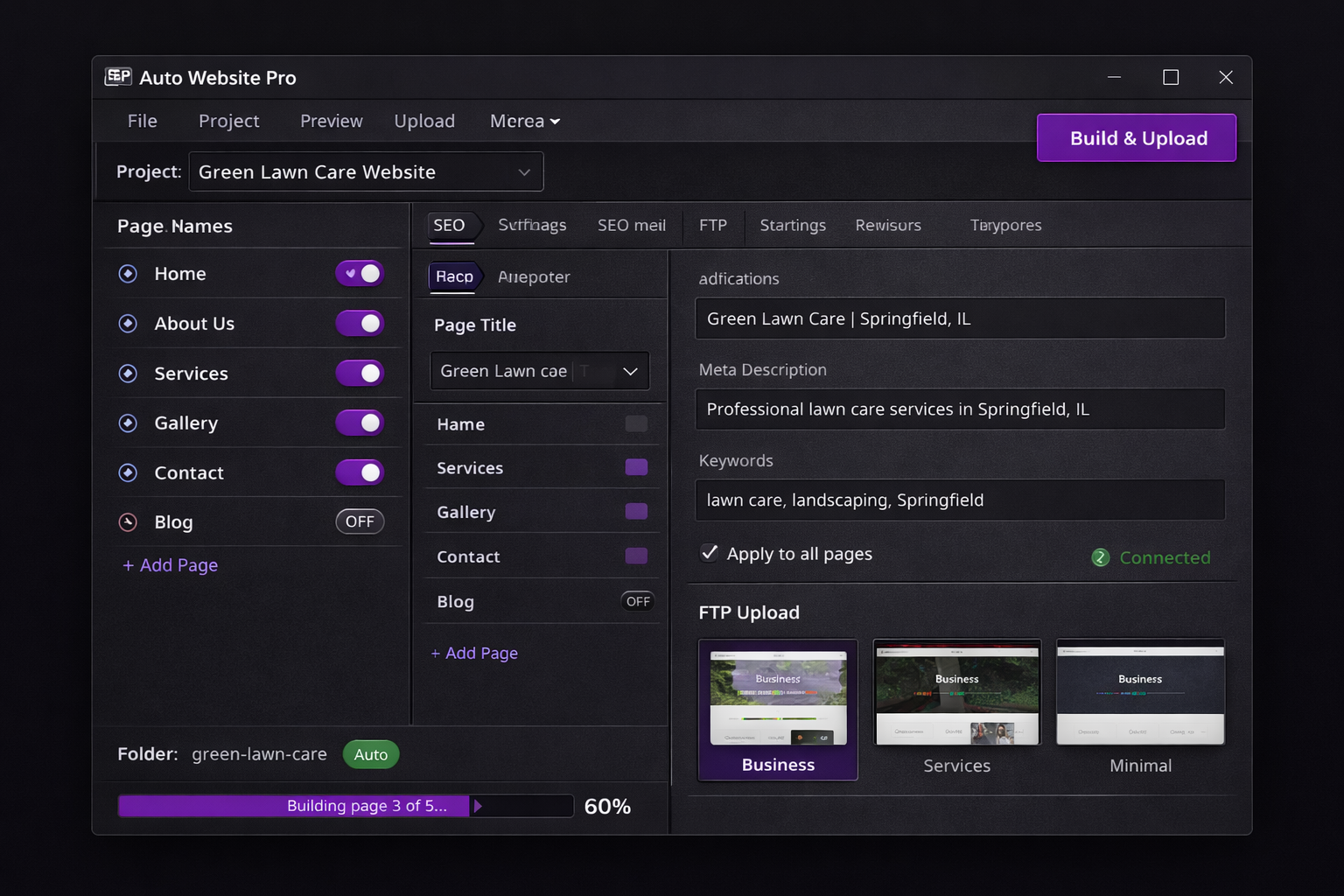The width and height of the screenshot is (1344, 896).
Task: Select the Services template thumbnail
Action: pos(956,691)
